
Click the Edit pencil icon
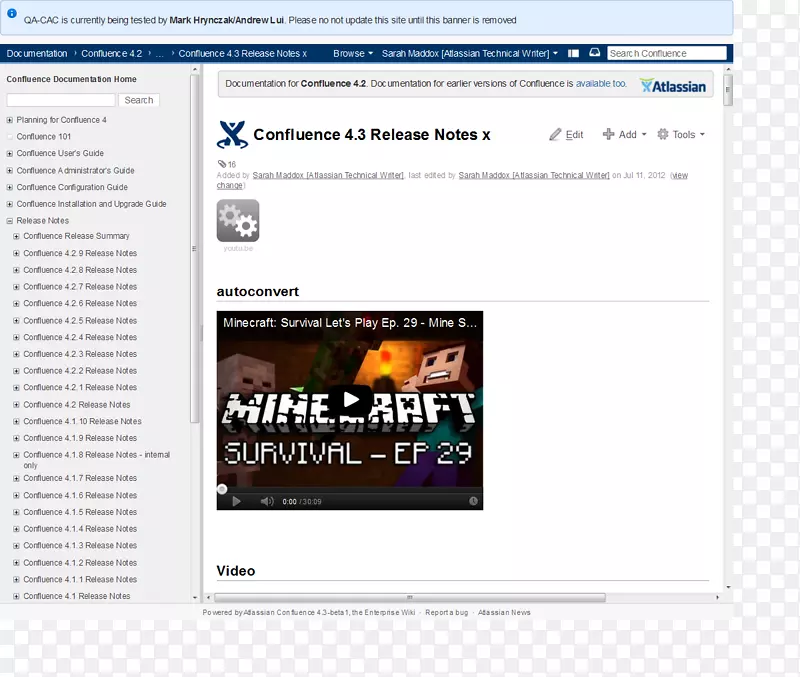point(555,135)
